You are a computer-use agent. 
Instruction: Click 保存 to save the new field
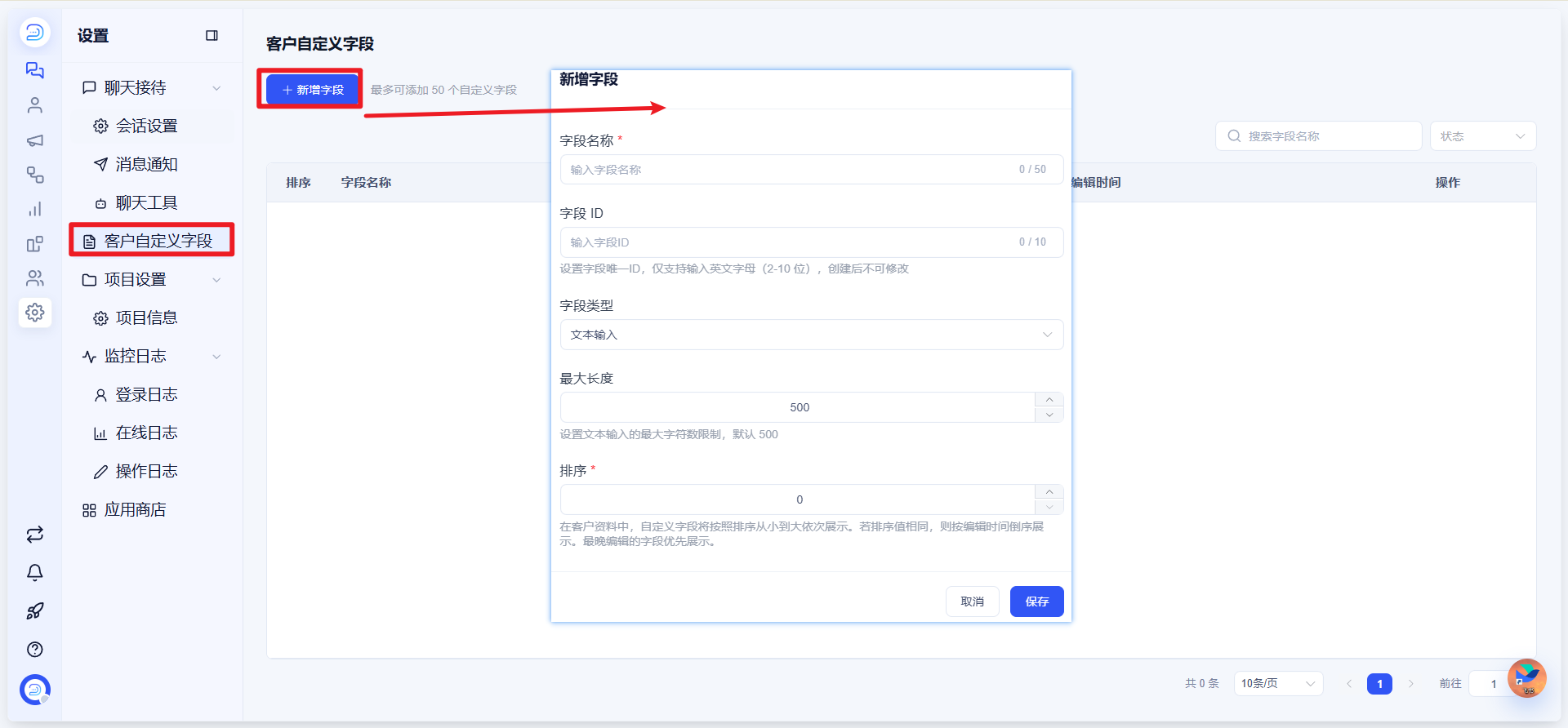click(1036, 601)
